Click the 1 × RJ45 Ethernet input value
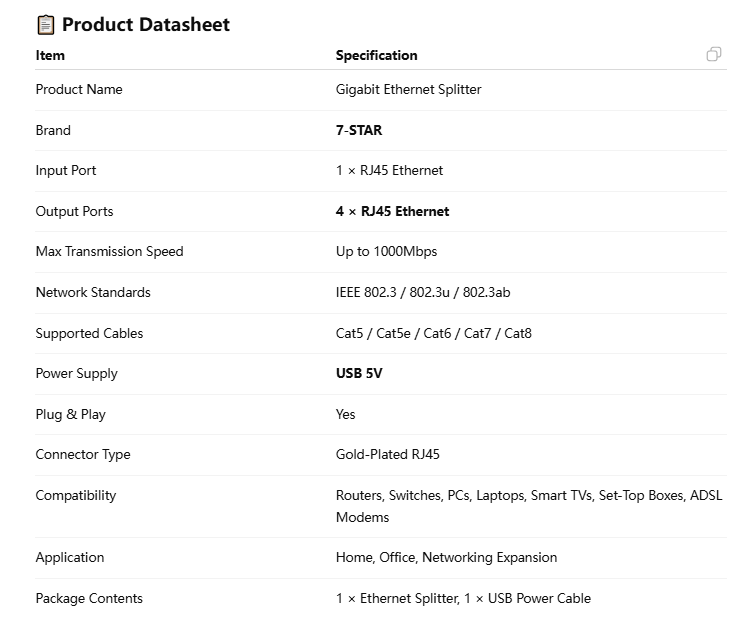 pyautogui.click(x=389, y=170)
